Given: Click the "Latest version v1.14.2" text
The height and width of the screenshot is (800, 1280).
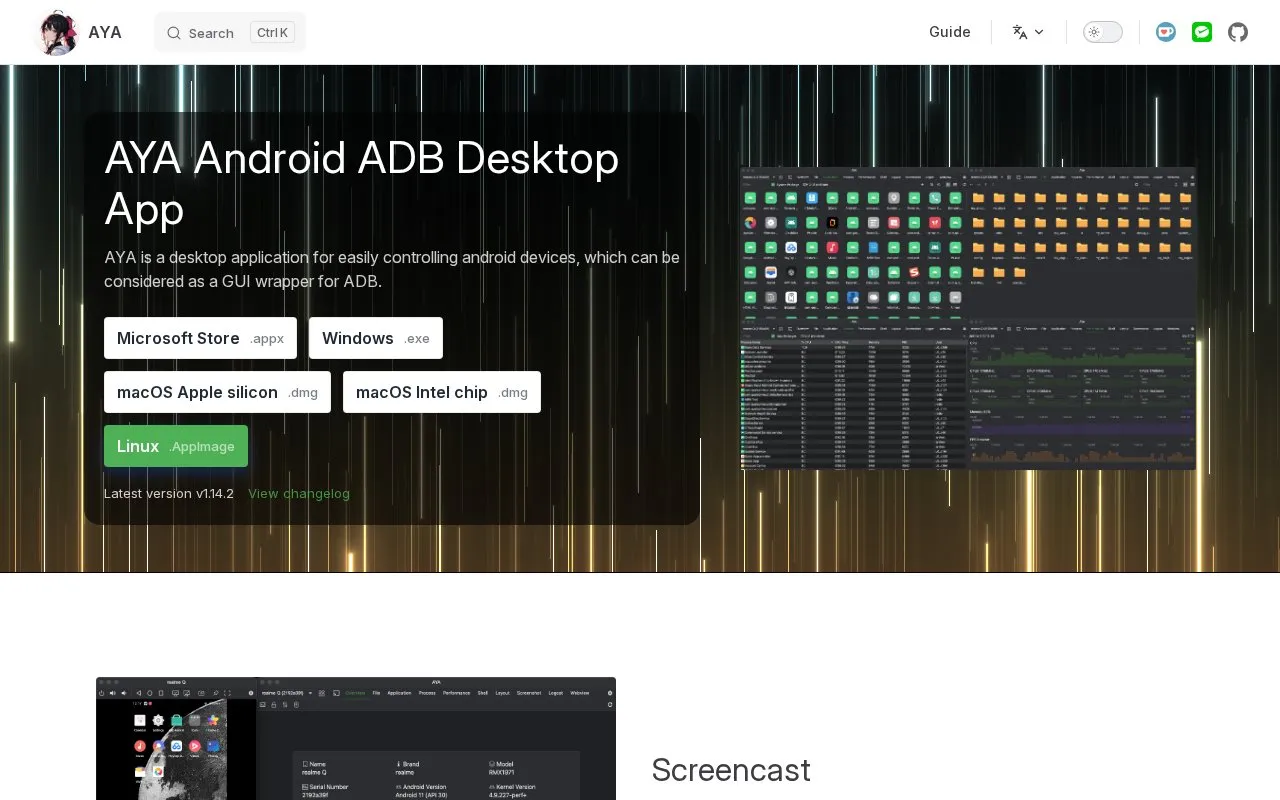Looking at the screenshot, I should tap(169, 493).
